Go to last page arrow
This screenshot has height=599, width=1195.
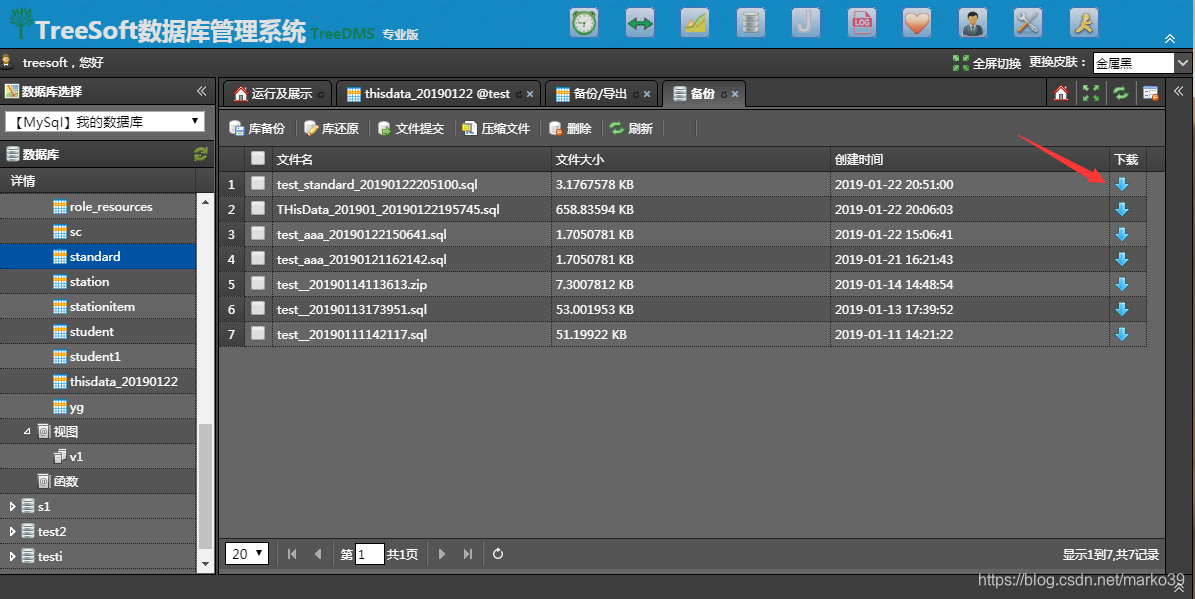468,554
